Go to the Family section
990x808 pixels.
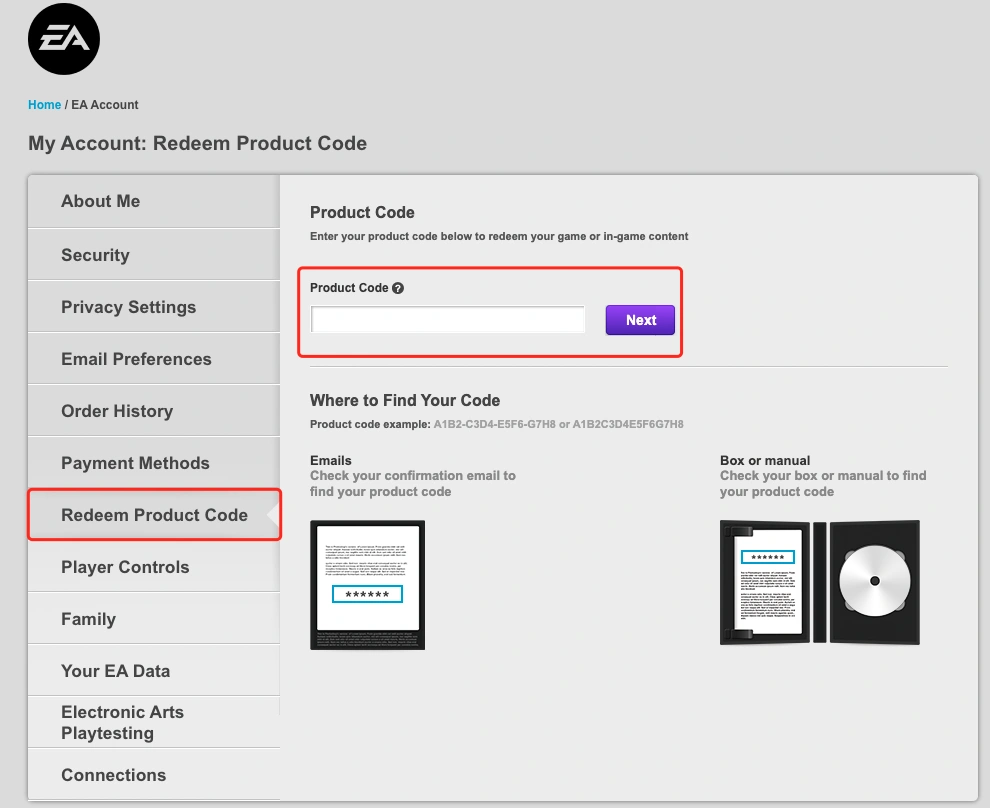tap(88, 619)
